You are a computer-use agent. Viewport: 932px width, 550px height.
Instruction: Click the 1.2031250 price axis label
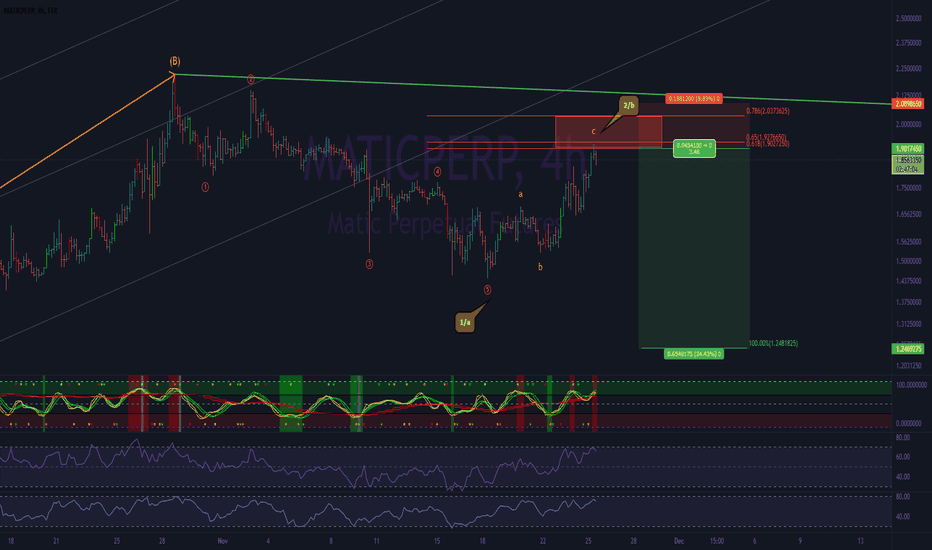[x=908, y=366]
